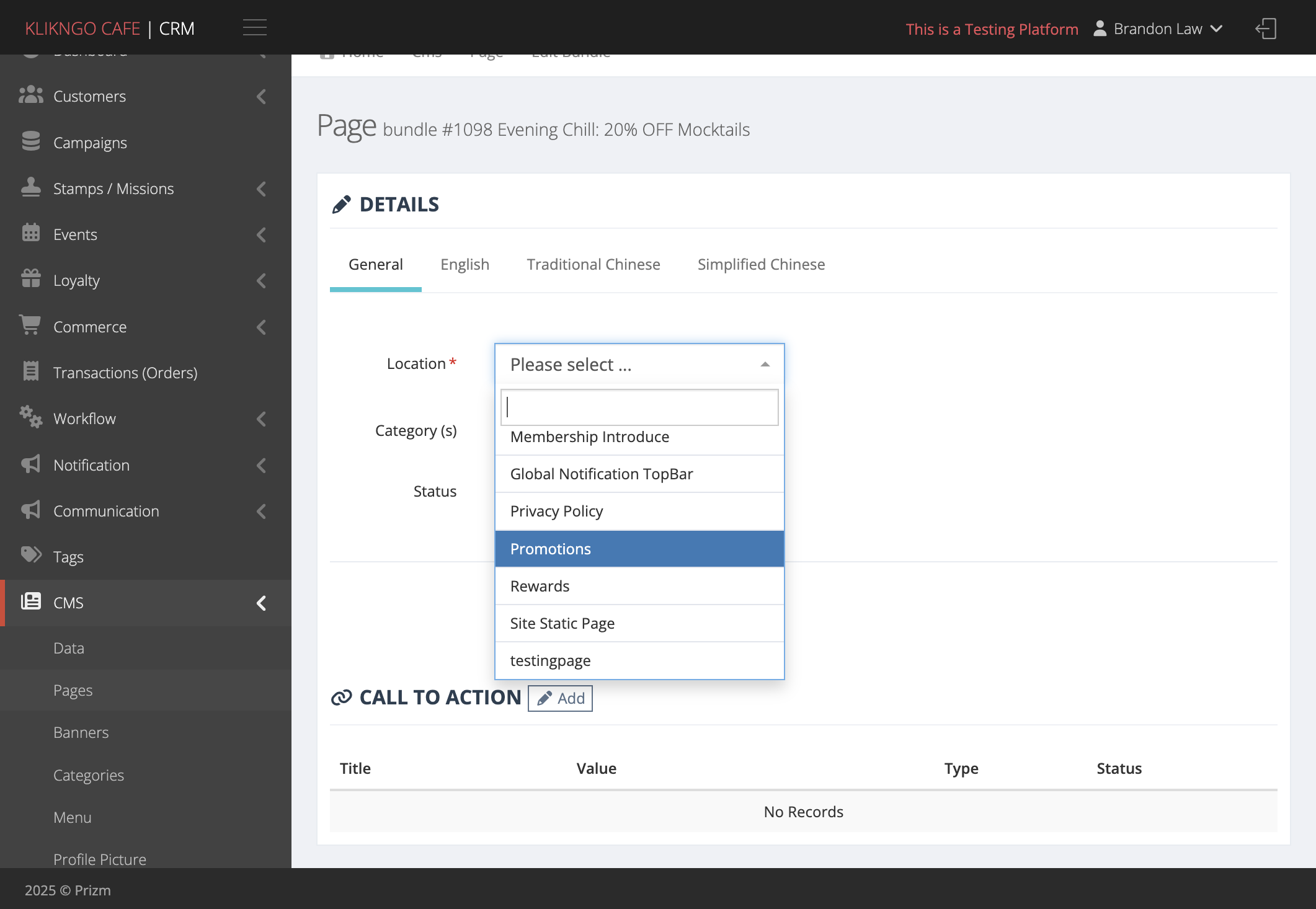Open the Simplified Chinese tab
Viewport: 1316px width, 909px height.
(761, 264)
